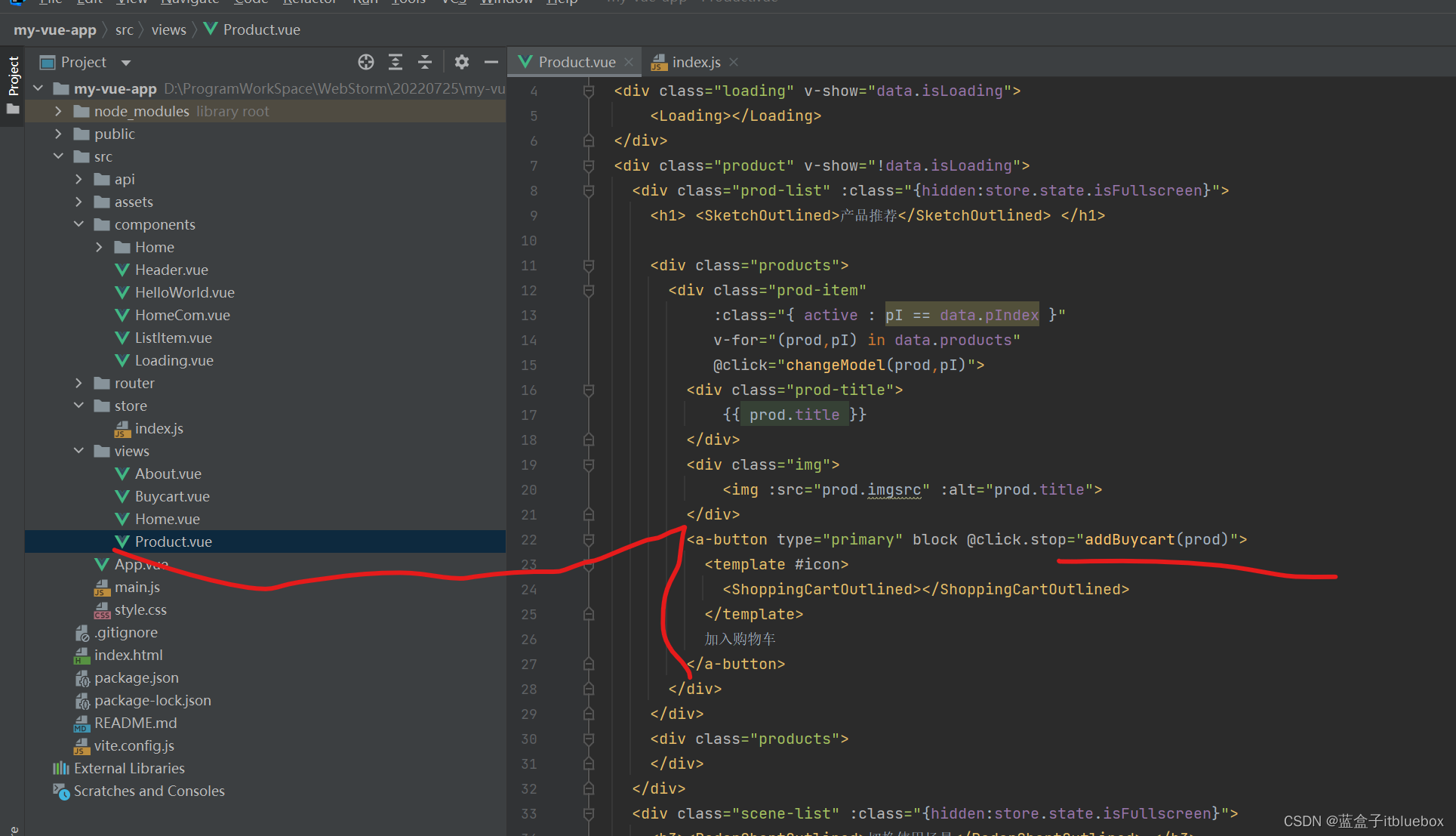
Task: Hide the Project panel with minus icon
Action: click(x=491, y=62)
